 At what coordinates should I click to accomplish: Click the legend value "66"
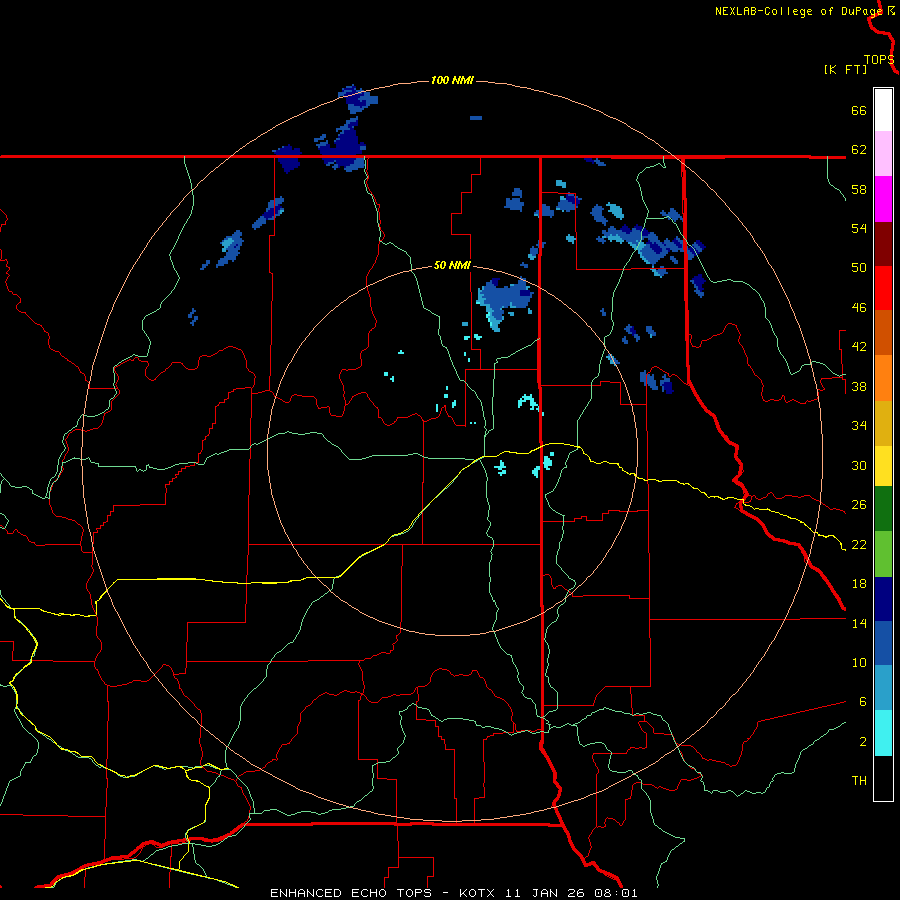859,110
